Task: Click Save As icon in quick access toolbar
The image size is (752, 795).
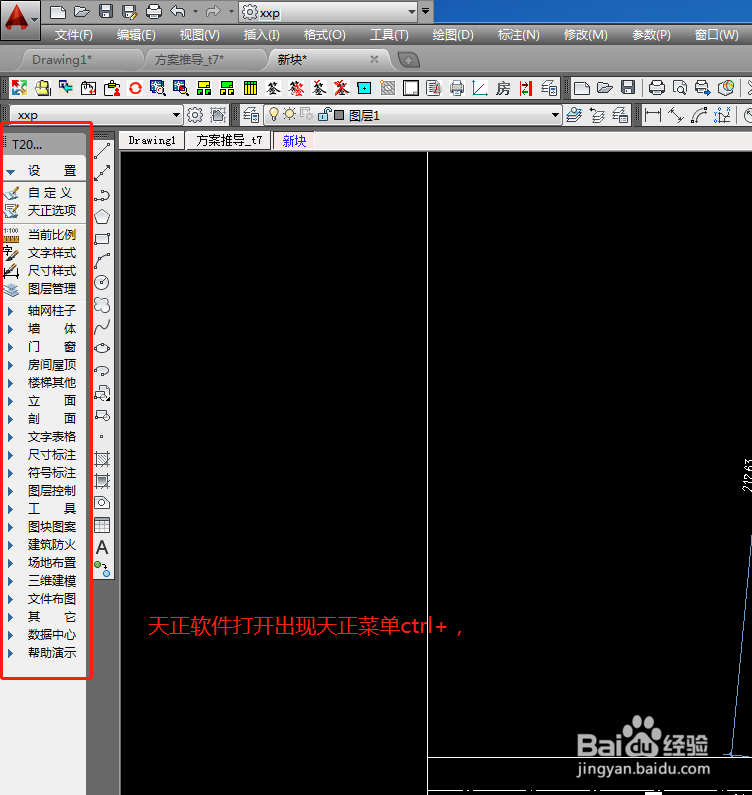Action: 129,11
